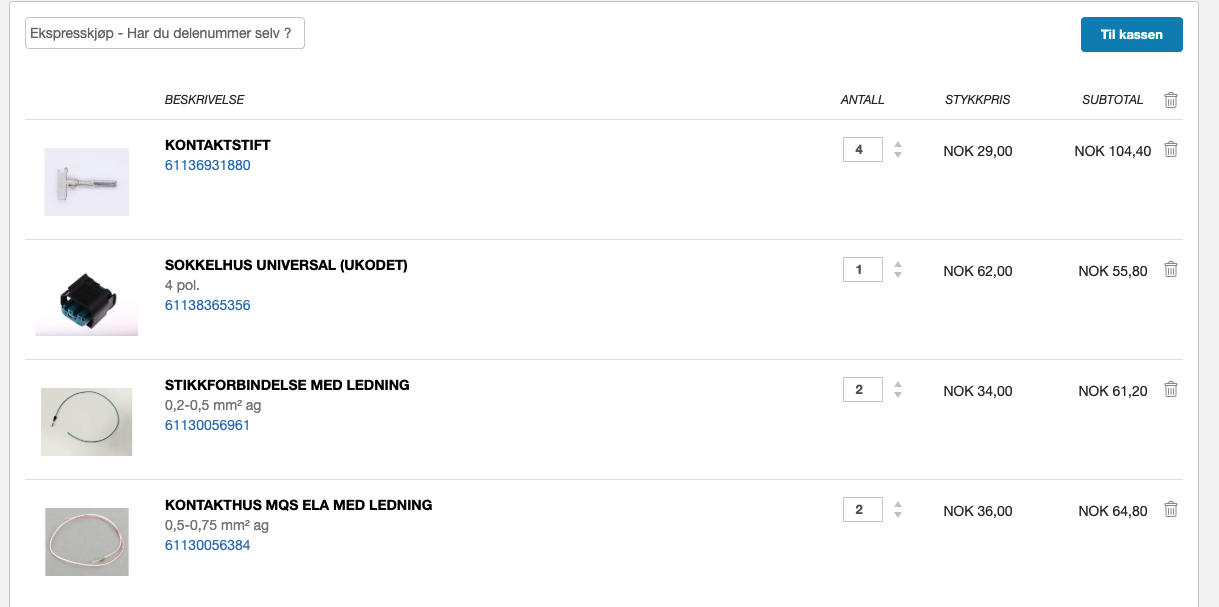The height and width of the screenshot is (607, 1219).
Task: Open part number 61138365356 link
Action: [207, 305]
